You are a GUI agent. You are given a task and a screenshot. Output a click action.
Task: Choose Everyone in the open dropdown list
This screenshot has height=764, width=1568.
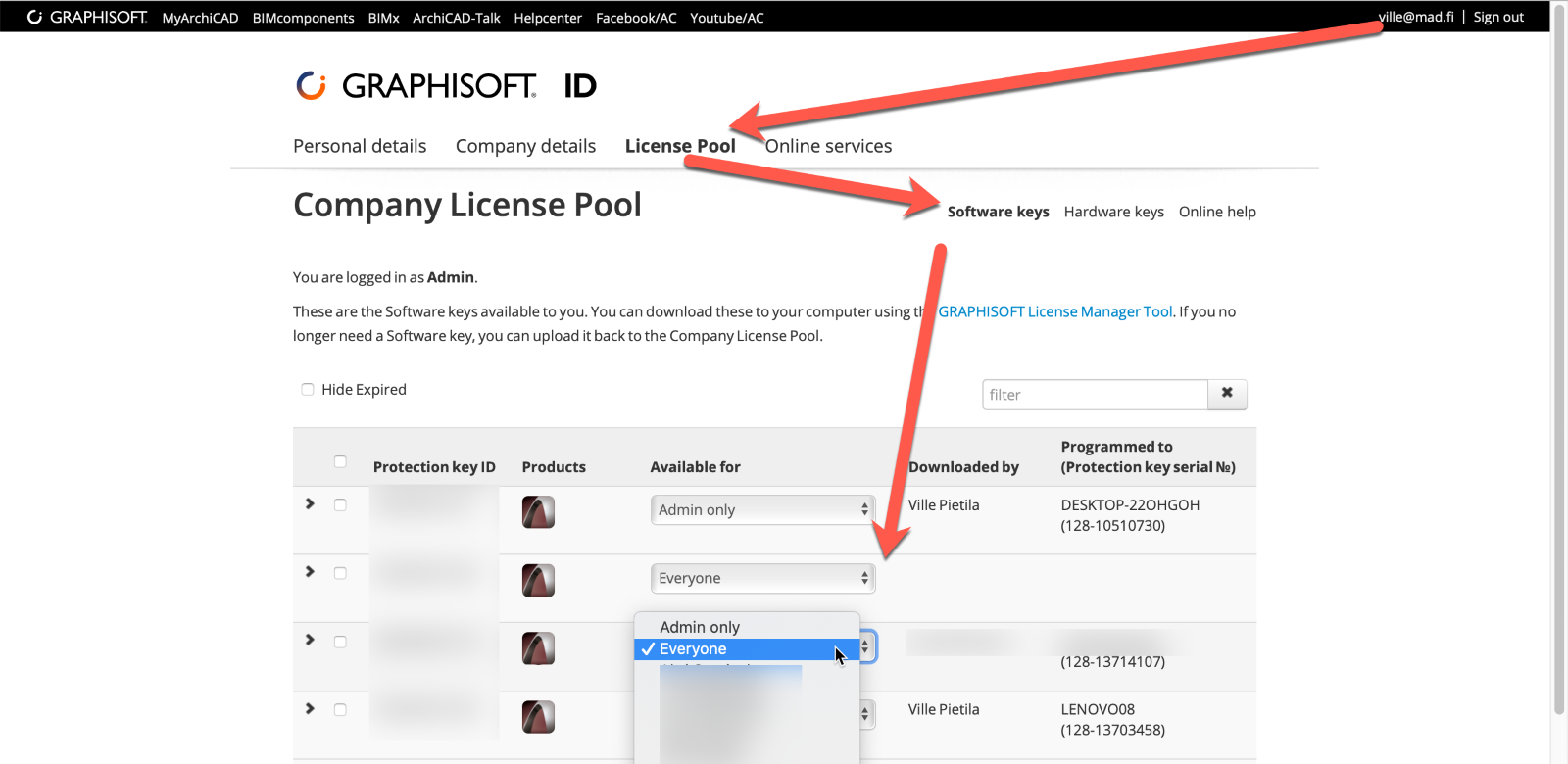(x=747, y=649)
